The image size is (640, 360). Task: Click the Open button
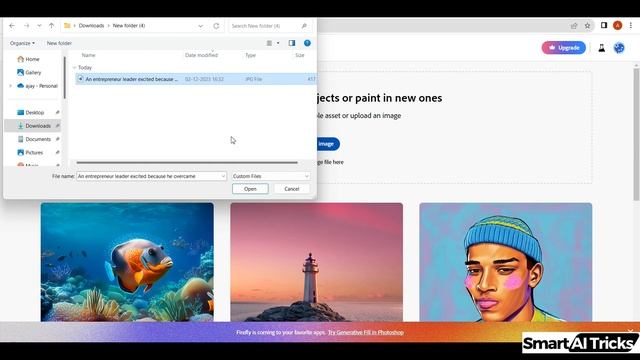coord(250,189)
